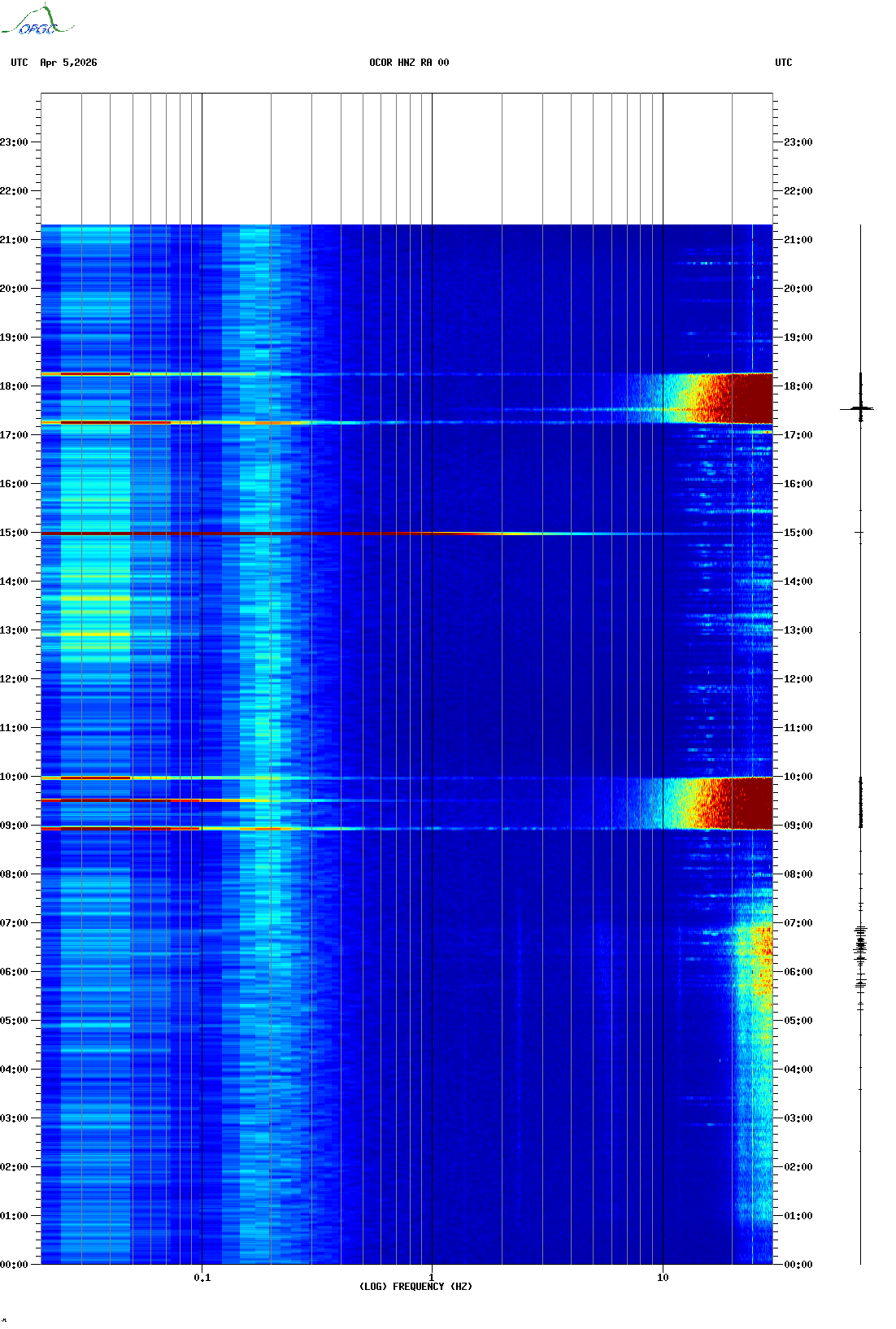
Task: Select the '1' frequency tick label
Action: tap(432, 1278)
